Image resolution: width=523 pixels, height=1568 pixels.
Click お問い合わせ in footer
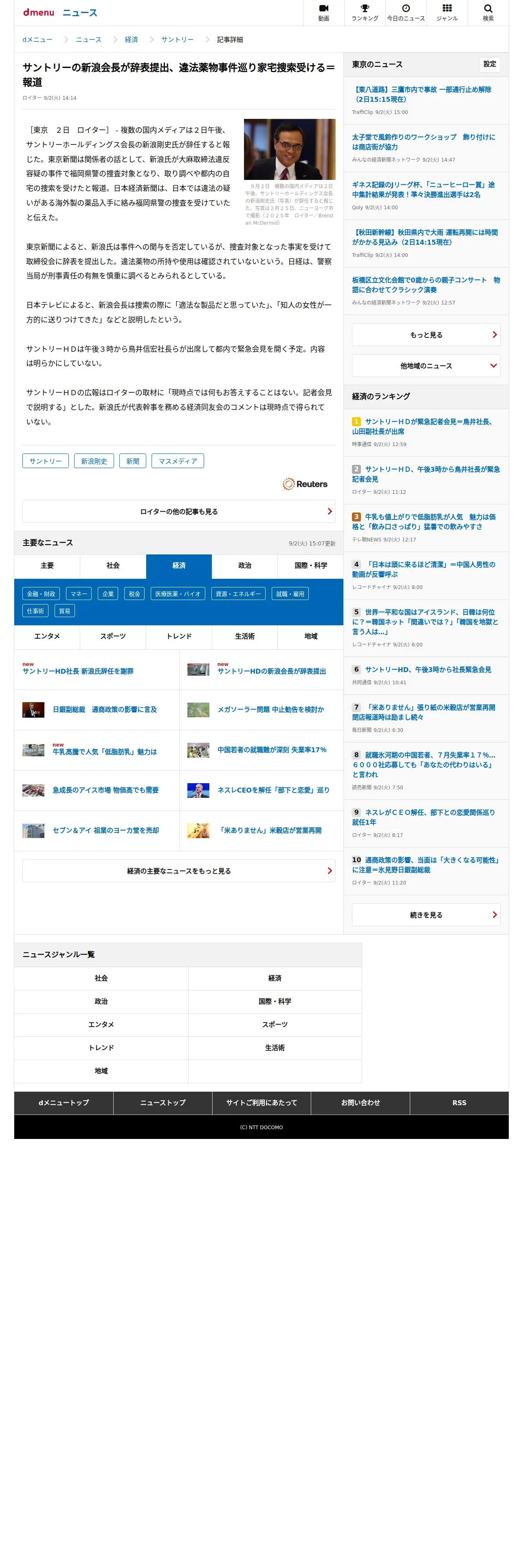(x=360, y=1102)
